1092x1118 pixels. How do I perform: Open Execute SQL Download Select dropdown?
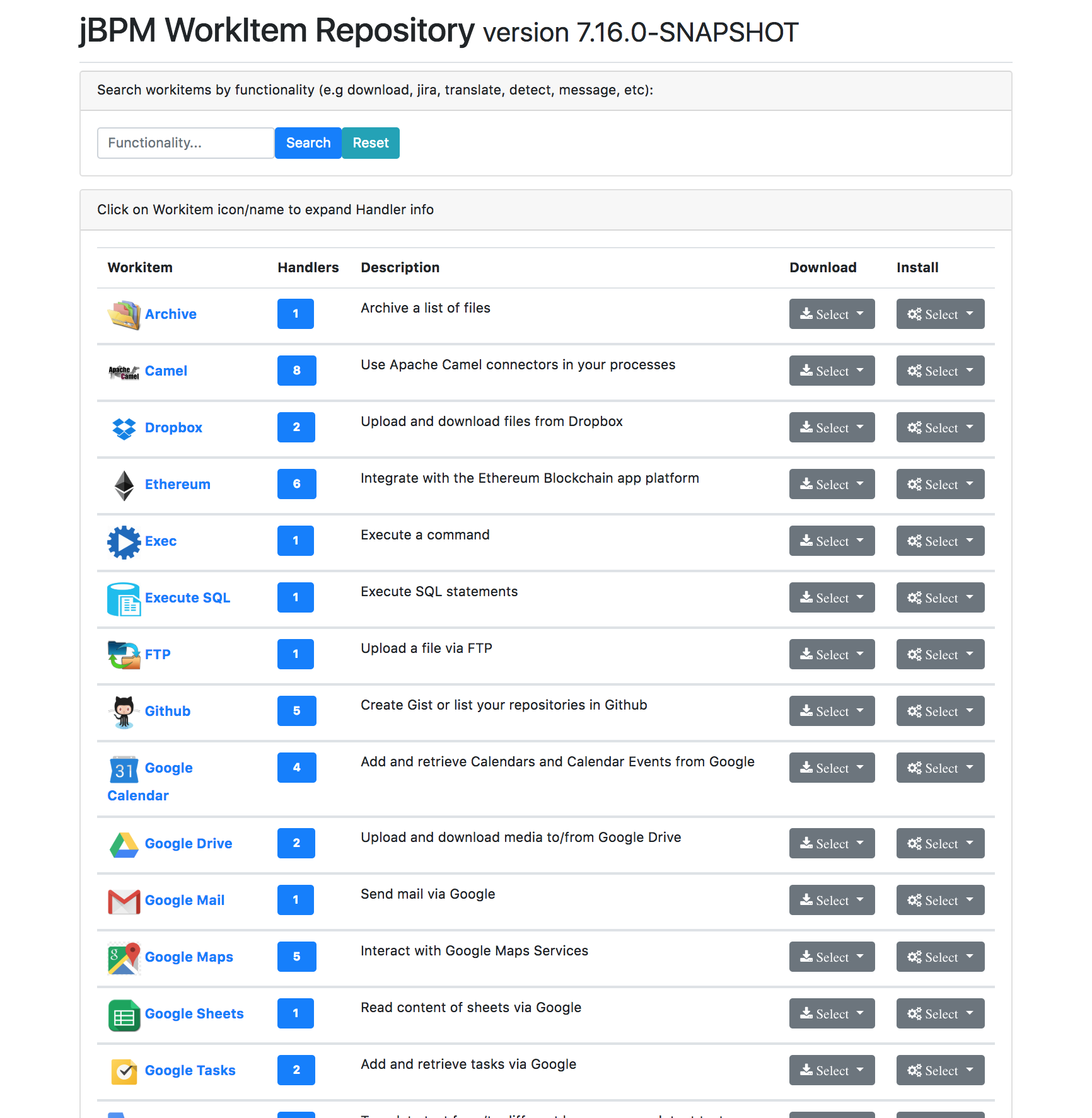(x=832, y=597)
